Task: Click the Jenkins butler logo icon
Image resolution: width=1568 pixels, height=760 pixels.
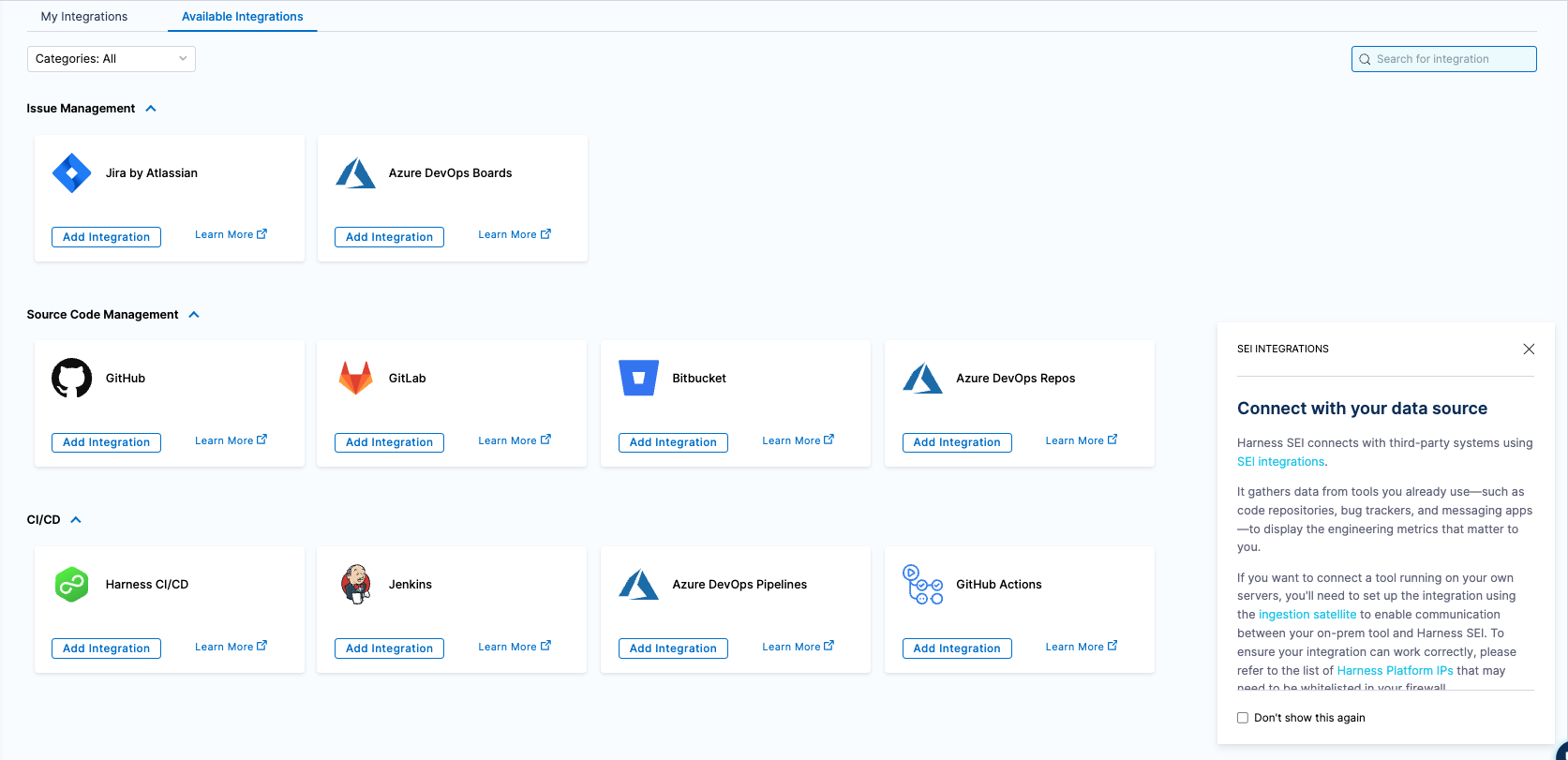Action: tap(355, 585)
